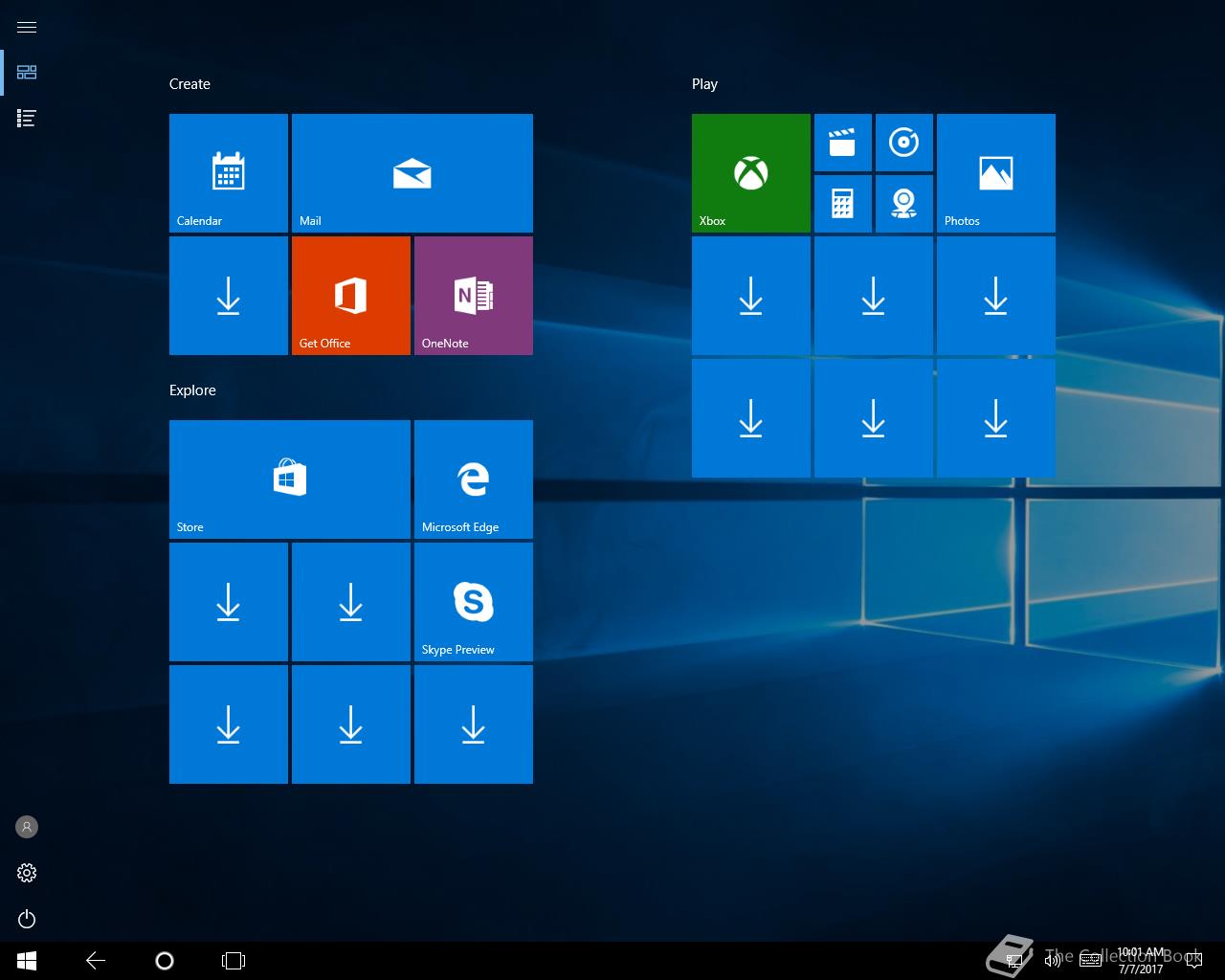The height and width of the screenshot is (980, 1225).
Task: Click download tile directly beneath Xbox
Action: pos(751,296)
